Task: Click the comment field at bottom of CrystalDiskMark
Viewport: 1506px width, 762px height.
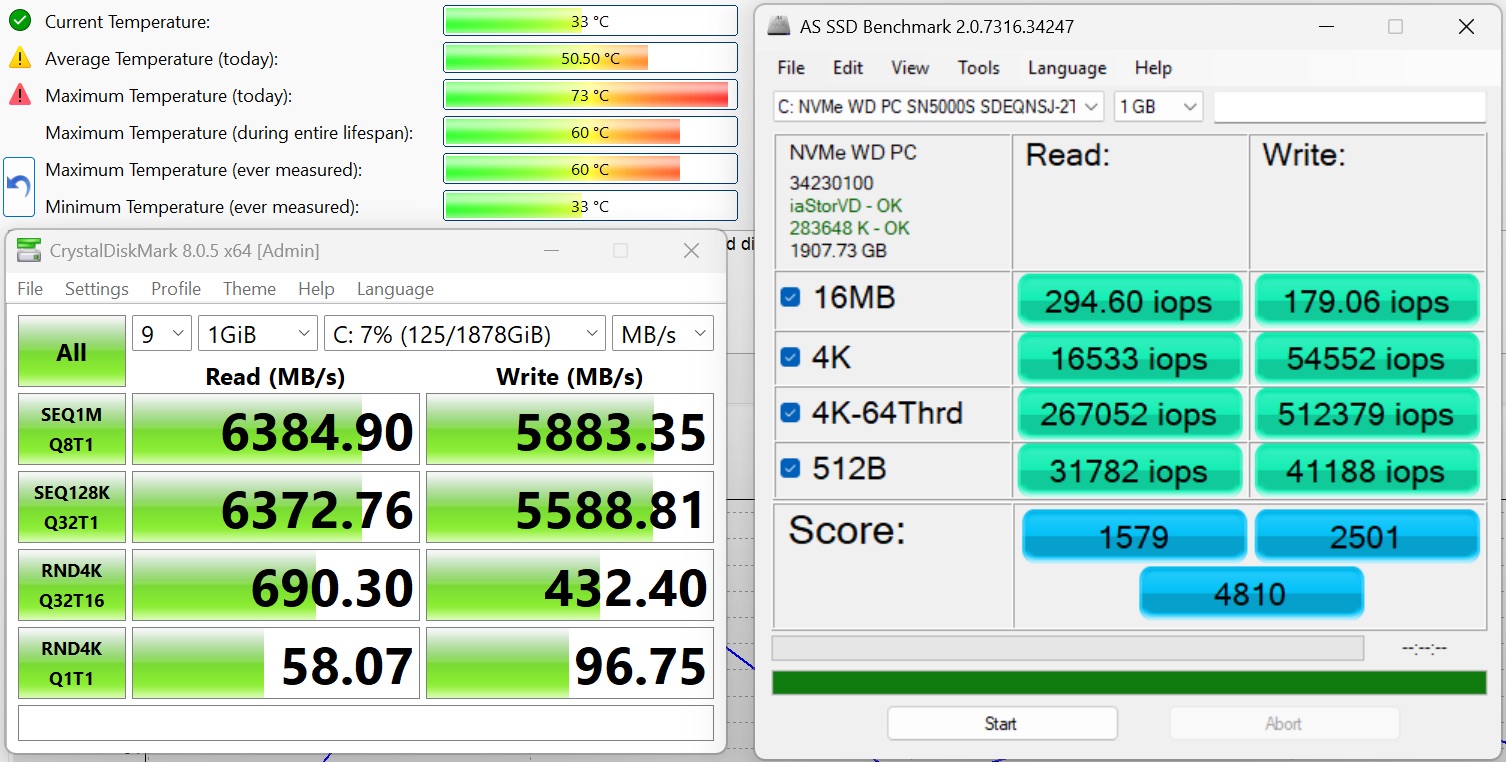Action: (x=366, y=723)
